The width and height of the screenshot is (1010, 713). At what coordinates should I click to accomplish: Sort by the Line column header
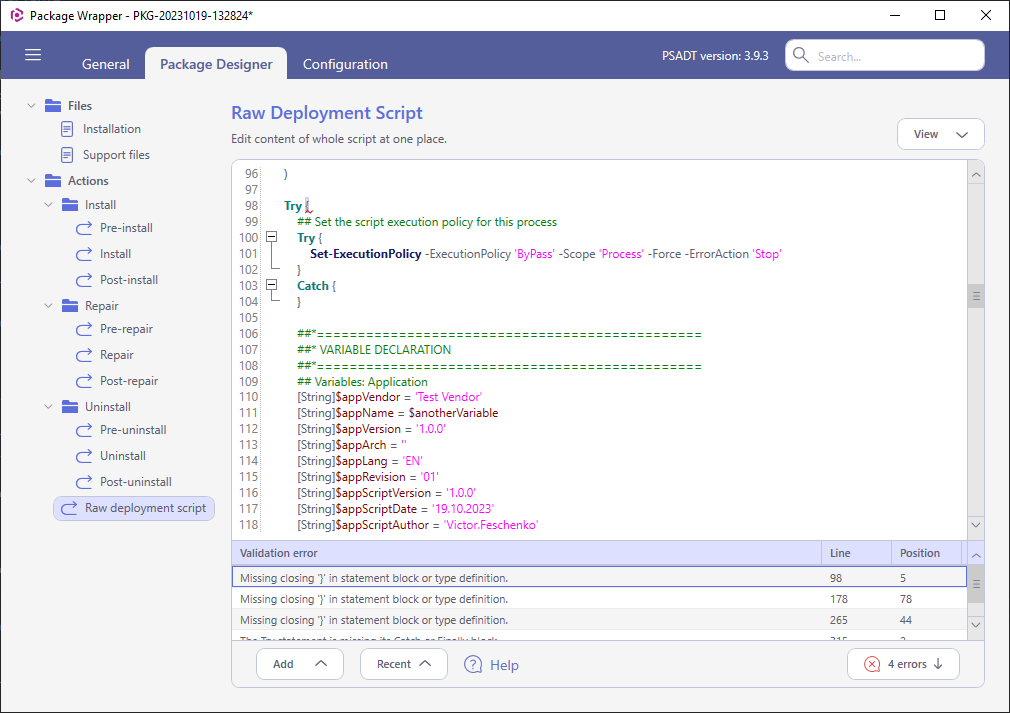(856, 553)
